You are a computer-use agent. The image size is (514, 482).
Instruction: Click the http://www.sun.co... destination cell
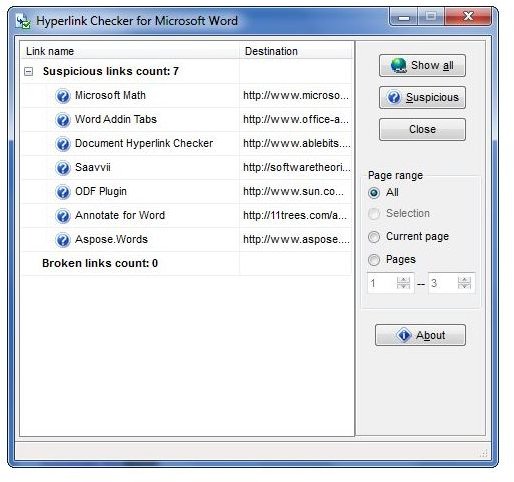[296, 192]
